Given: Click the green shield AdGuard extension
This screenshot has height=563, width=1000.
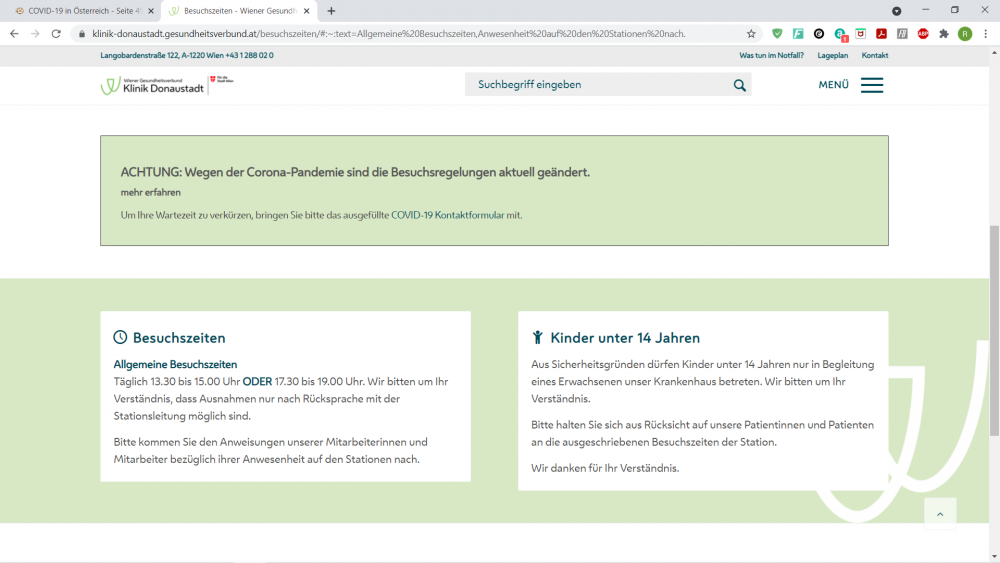Looking at the screenshot, I should coord(777,33).
